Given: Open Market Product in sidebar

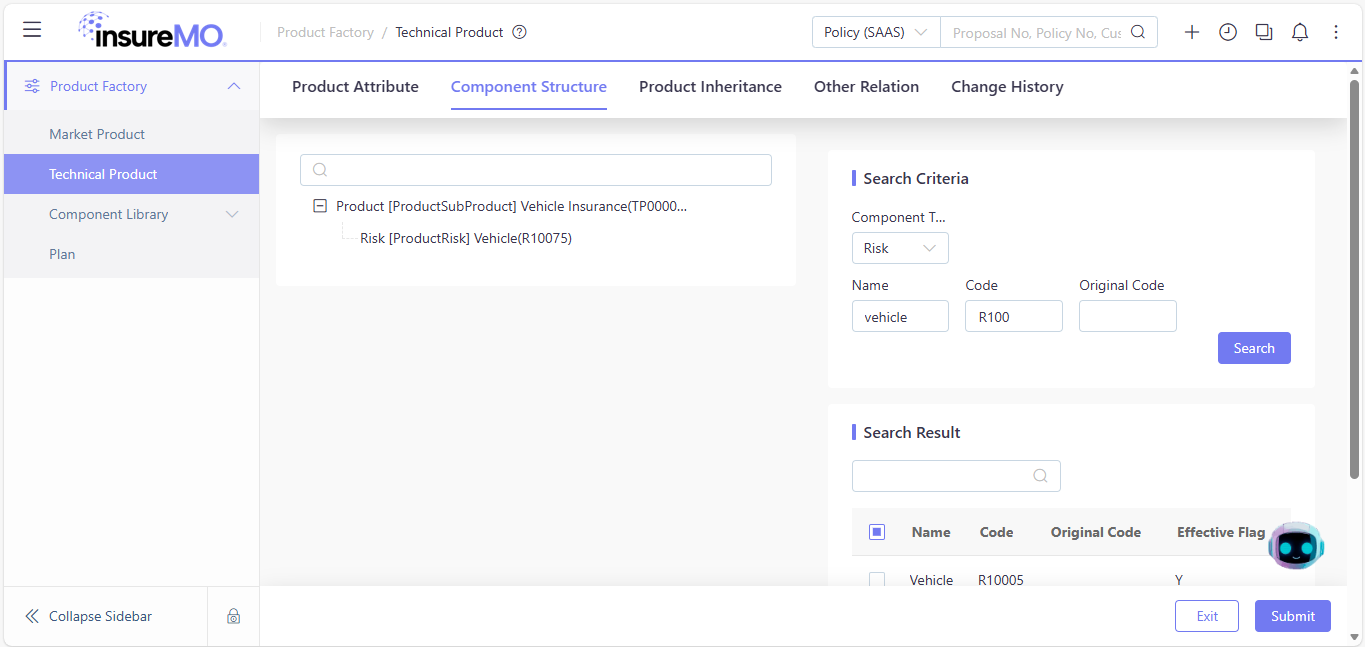Looking at the screenshot, I should (x=132, y=134).
